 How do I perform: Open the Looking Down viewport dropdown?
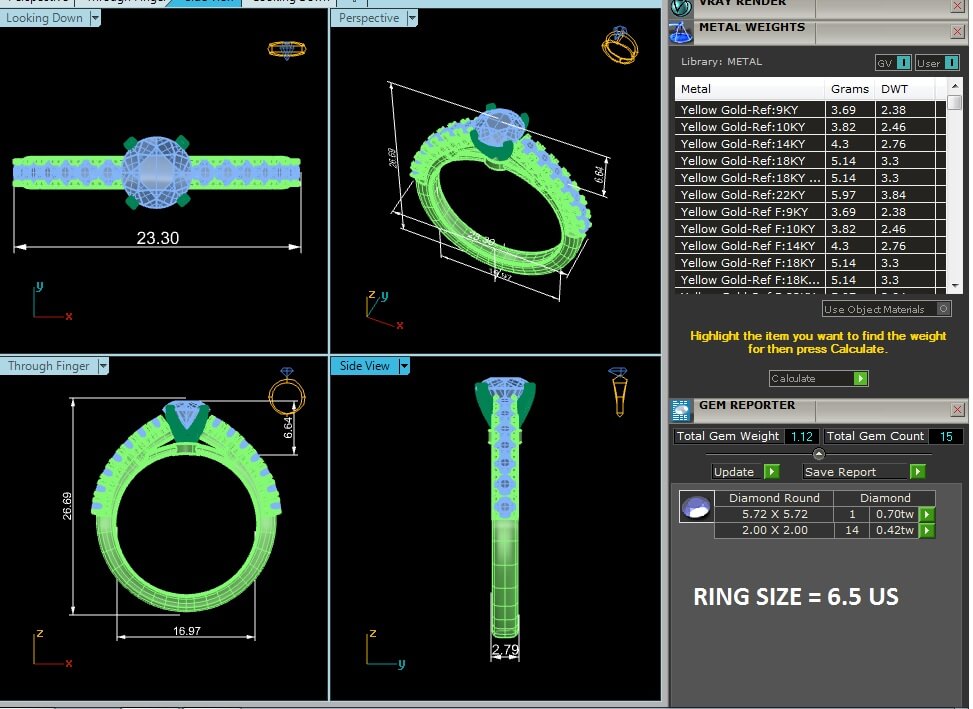[x=95, y=18]
